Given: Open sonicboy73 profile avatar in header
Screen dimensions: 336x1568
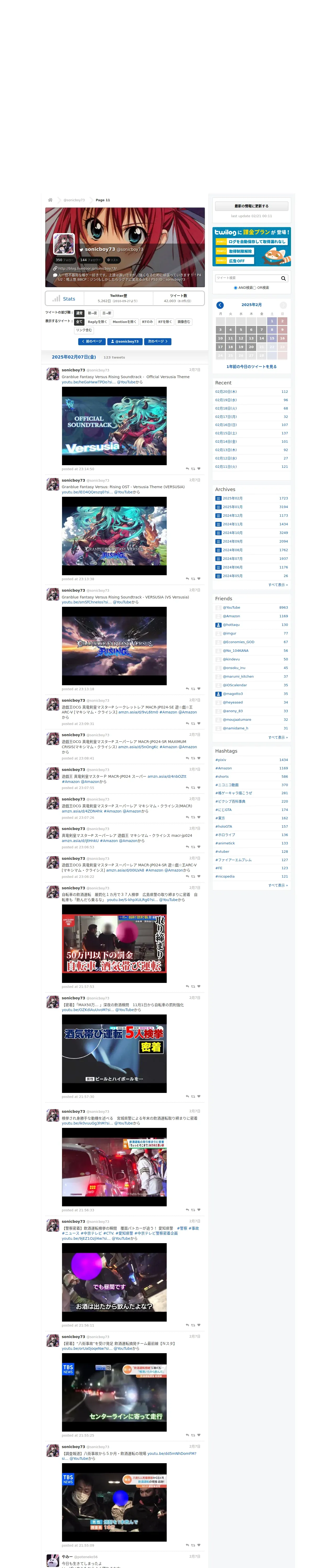Looking at the screenshot, I should [64, 244].
